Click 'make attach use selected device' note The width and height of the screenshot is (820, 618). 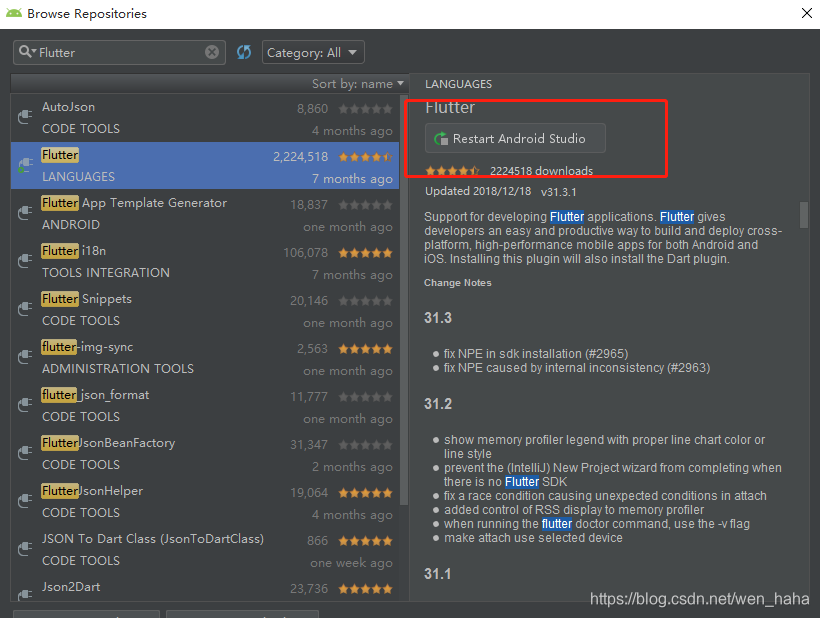click(533, 537)
